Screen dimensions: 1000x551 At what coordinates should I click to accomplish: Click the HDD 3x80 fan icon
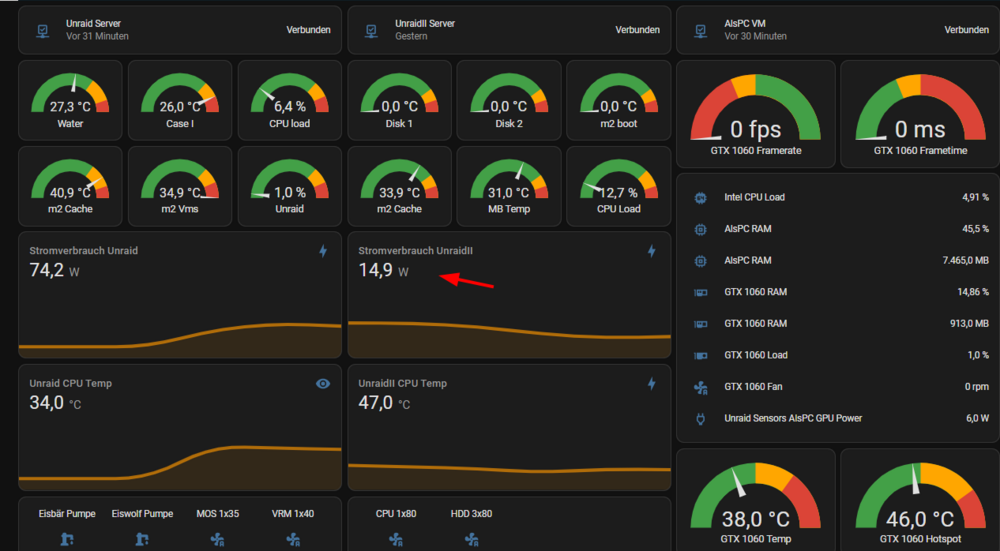tap(471, 540)
